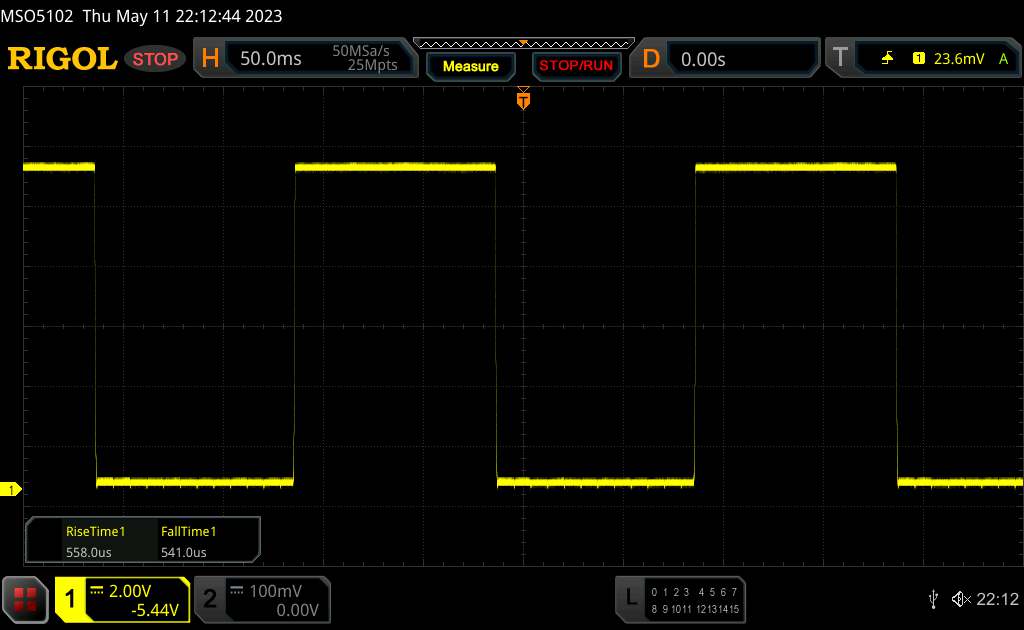1024x630 pixels.
Task: Open the clock showing 22:12
Action: pyautogui.click(x=997, y=599)
